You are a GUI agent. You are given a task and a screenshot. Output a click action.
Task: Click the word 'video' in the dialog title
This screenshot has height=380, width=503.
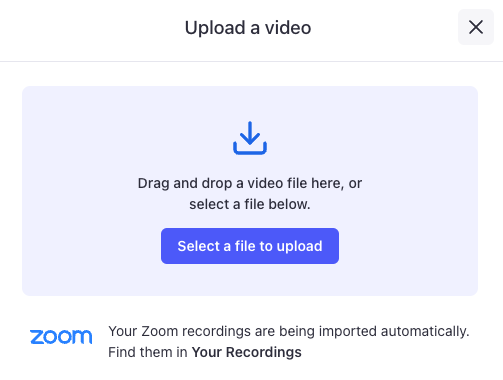(x=288, y=28)
